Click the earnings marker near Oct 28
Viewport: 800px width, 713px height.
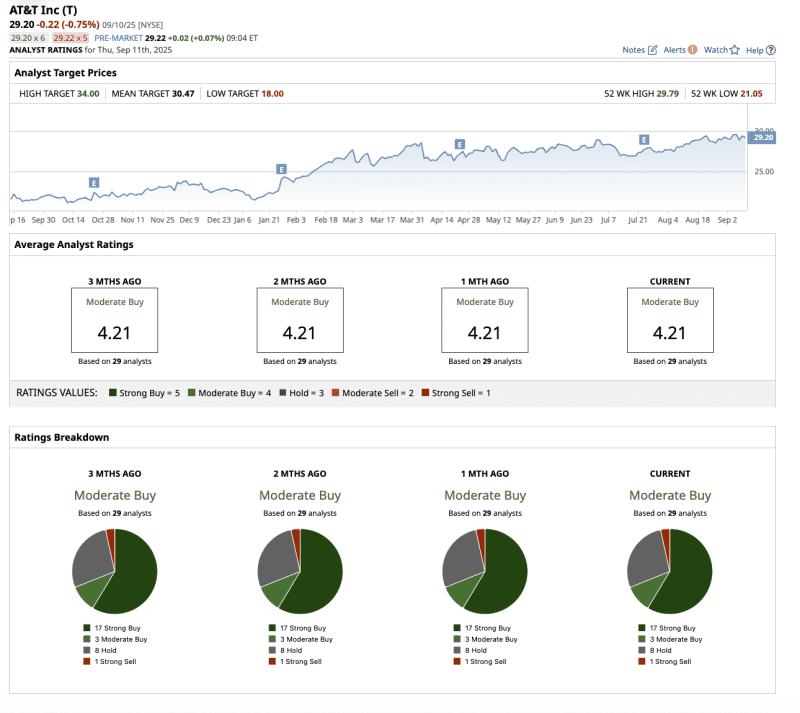point(94,183)
